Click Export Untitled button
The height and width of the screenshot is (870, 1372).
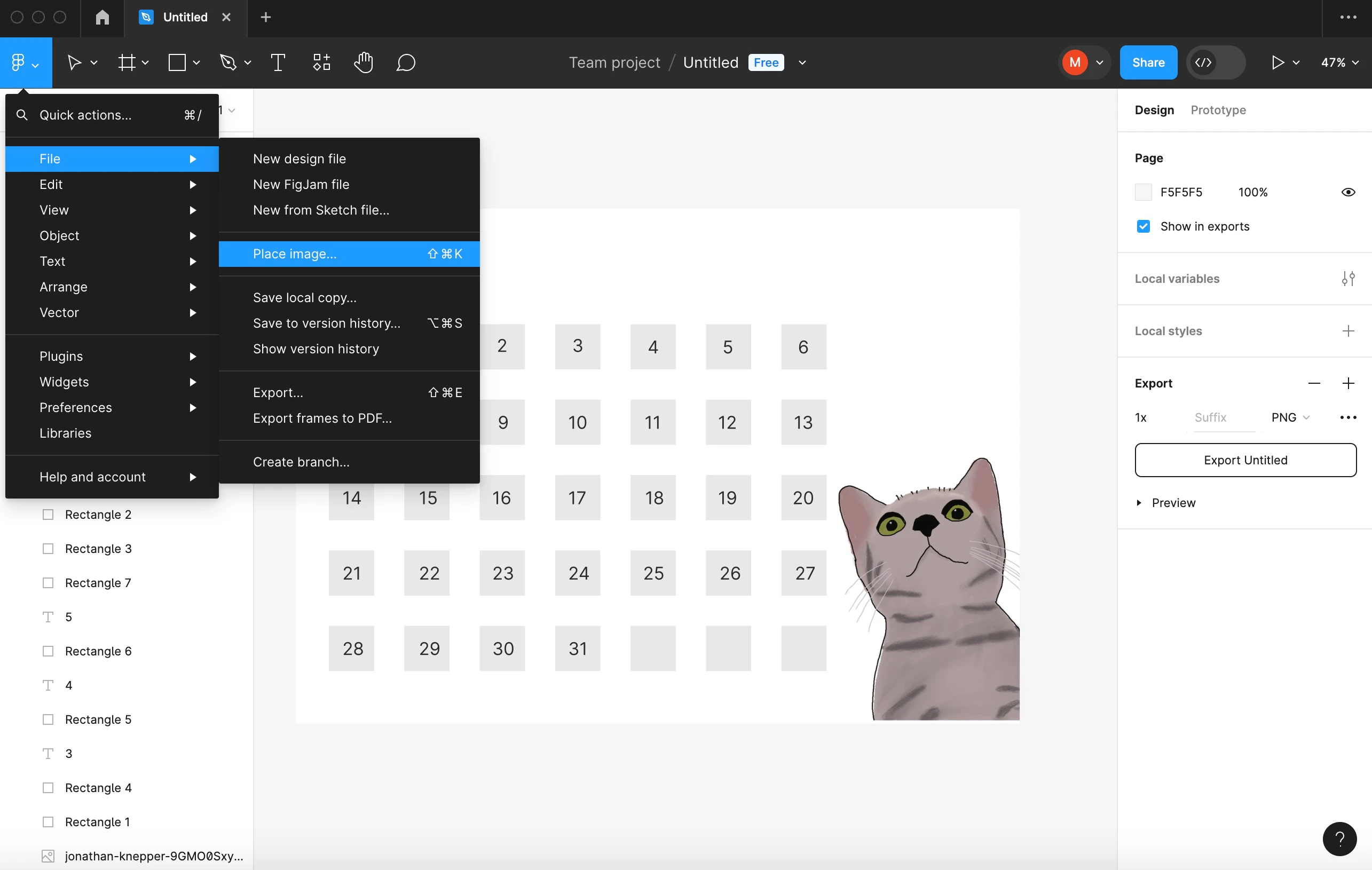[1245, 461]
